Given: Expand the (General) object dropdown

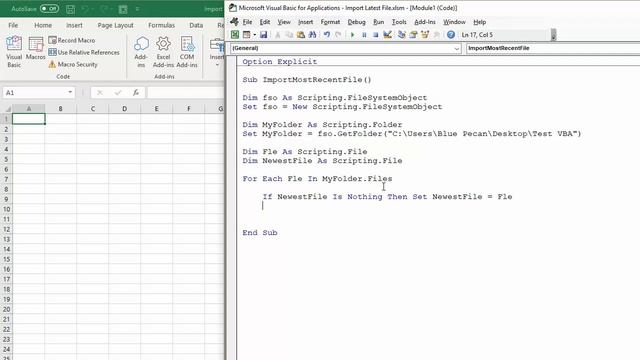Looking at the screenshot, I should [456, 48].
